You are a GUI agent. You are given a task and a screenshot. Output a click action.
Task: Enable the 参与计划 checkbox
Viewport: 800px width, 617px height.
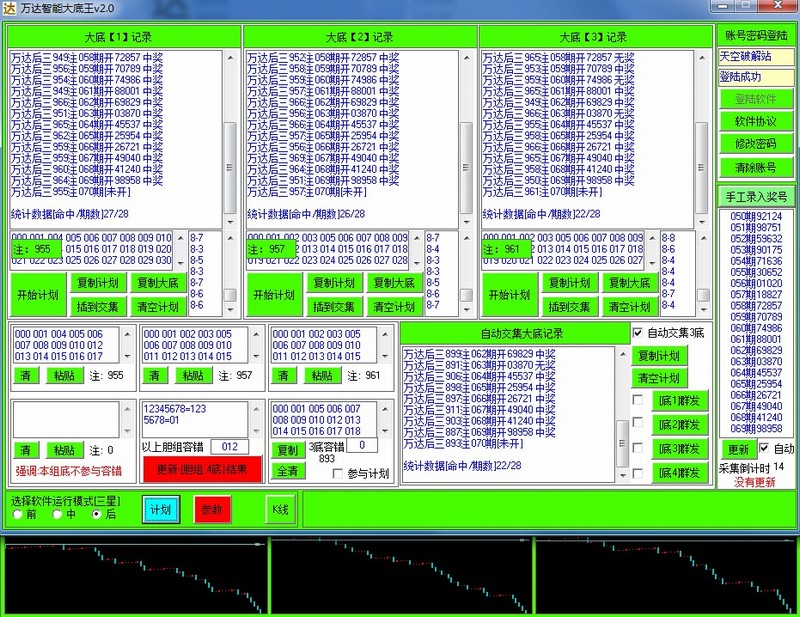pyautogui.click(x=338, y=474)
